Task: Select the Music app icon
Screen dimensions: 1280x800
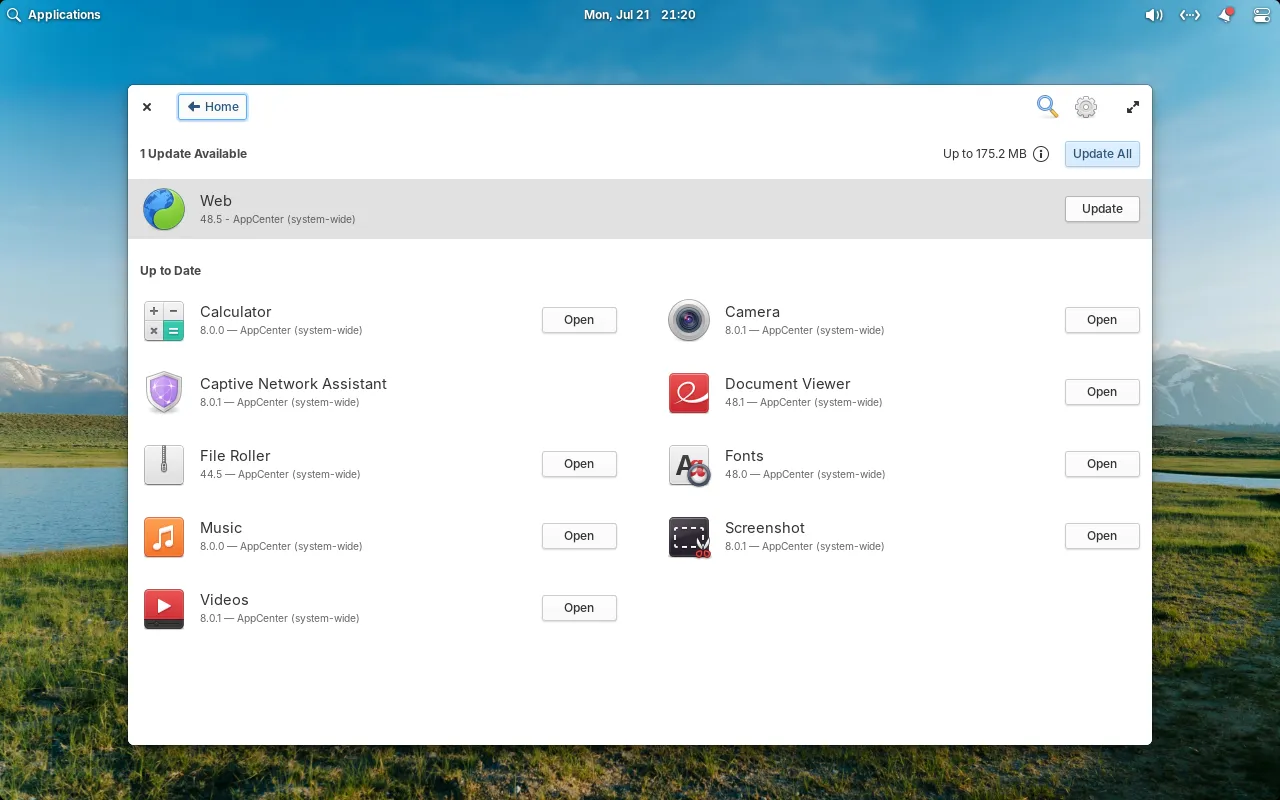Action: [164, 536]
